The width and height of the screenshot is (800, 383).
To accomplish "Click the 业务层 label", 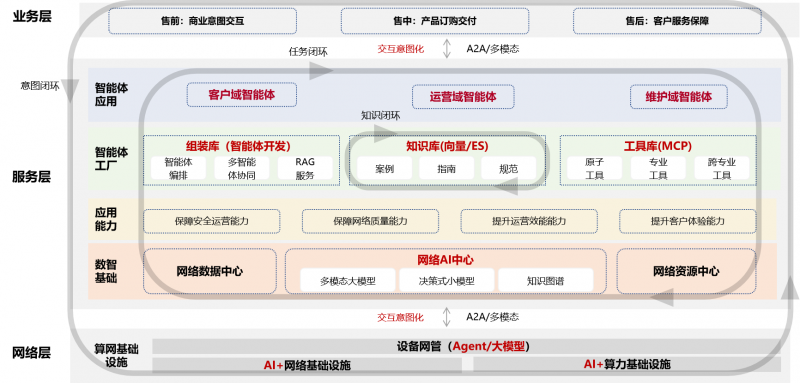I will point(32,16).
